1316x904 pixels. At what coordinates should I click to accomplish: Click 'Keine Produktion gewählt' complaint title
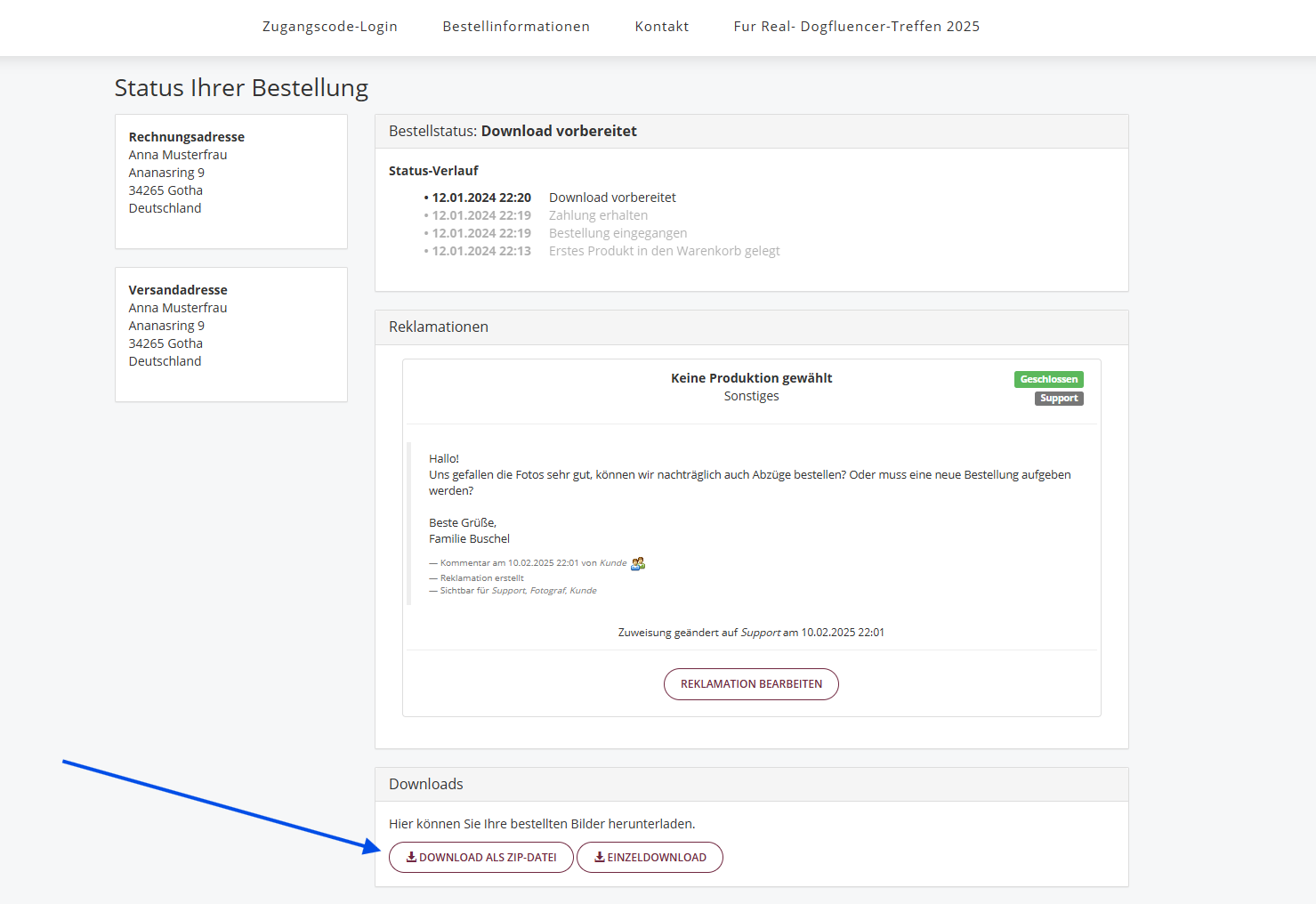(x=752, y=378)
